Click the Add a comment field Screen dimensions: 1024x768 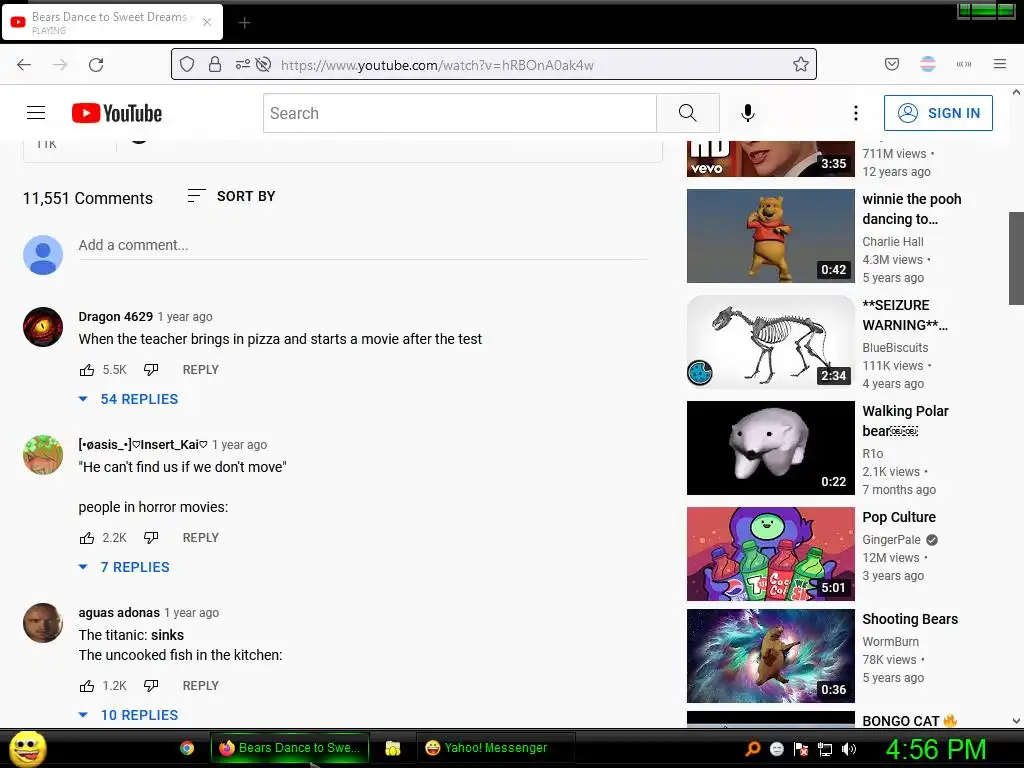tap(363, 246)
